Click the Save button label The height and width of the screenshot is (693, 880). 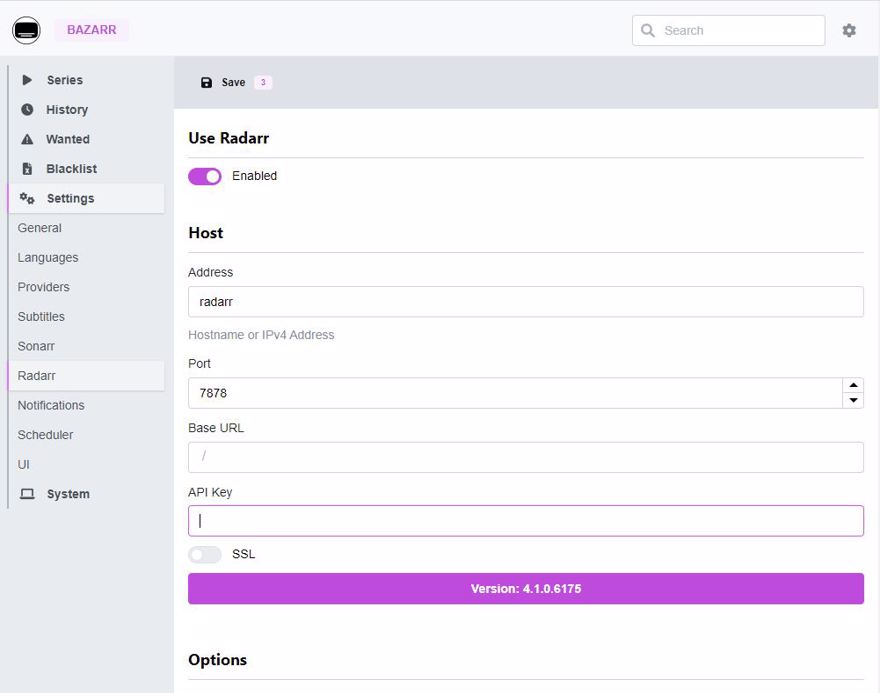coord(233,82)
